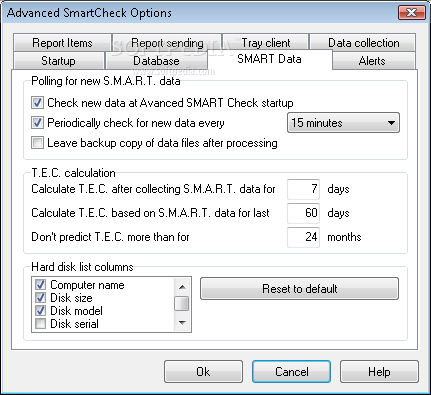
Task: Toggle Periodically check for new data checkbox
Action: [x=37, y=123]
